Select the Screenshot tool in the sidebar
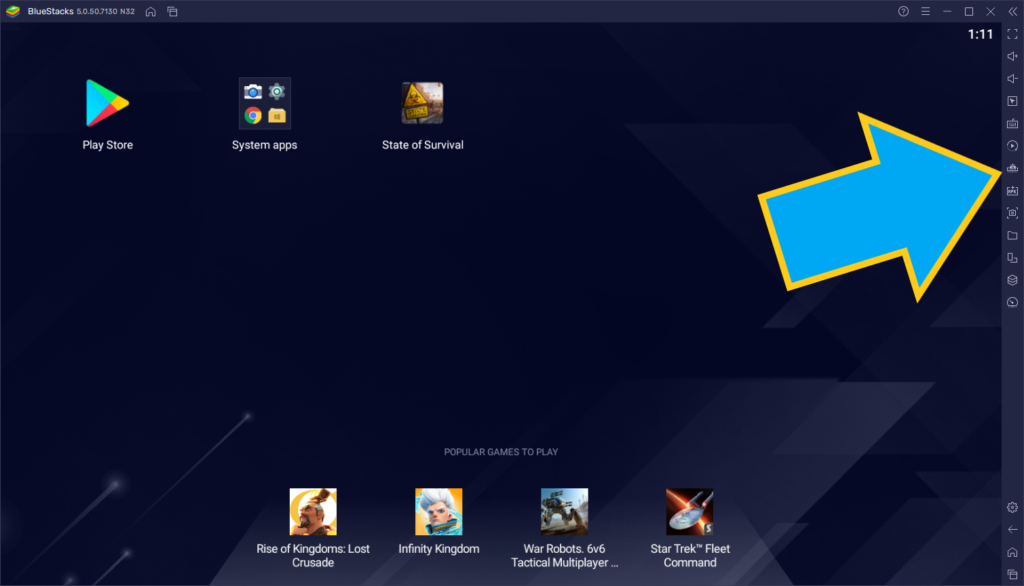The image size is (1024, 586). [x=1011, y=212]
